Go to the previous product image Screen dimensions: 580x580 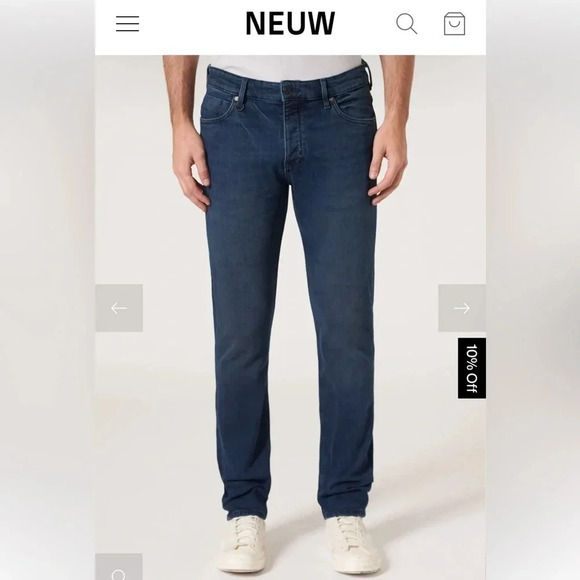point(119,308)
